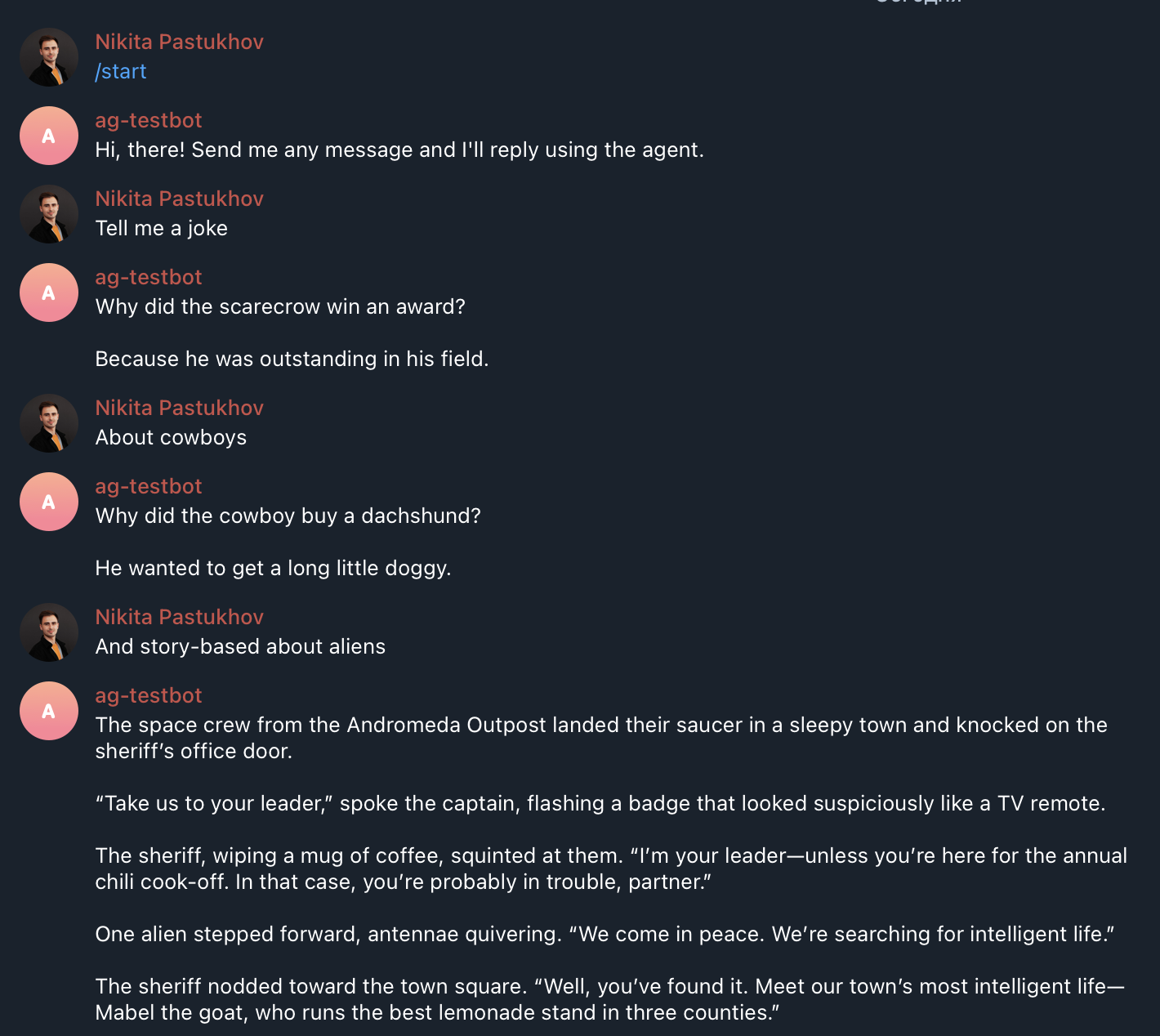Select the 'Сегодня' date header
The height and width of the screenshot is (1036, 1160).
(x=918, y=4)
